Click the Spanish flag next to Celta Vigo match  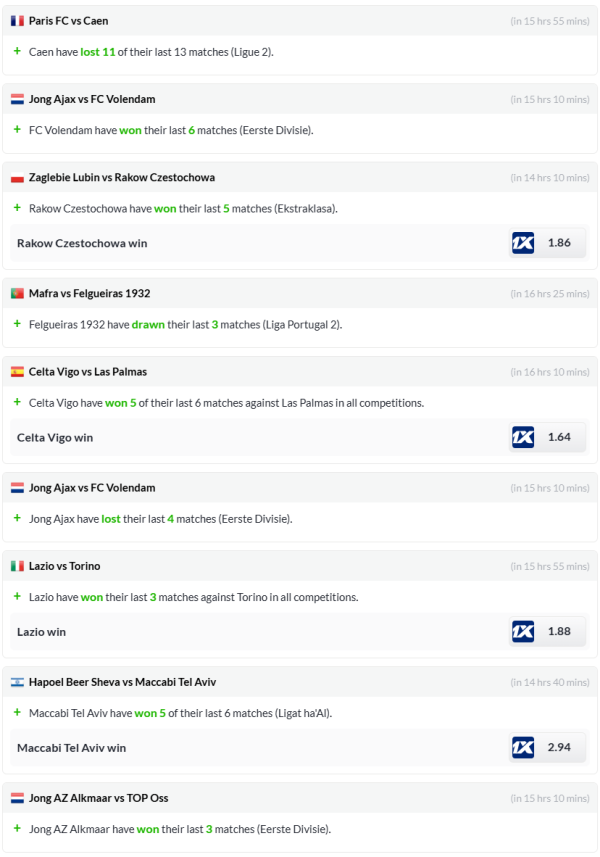(17, 372)
